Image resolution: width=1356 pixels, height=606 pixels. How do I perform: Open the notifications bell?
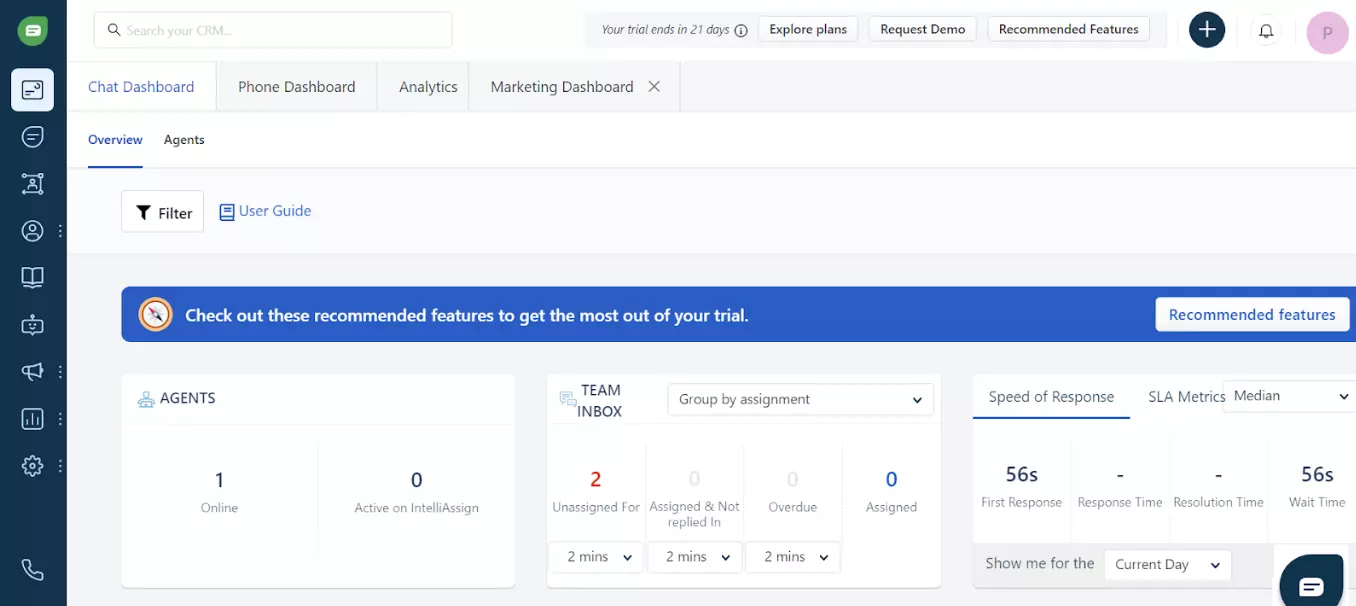point(1266,31)
